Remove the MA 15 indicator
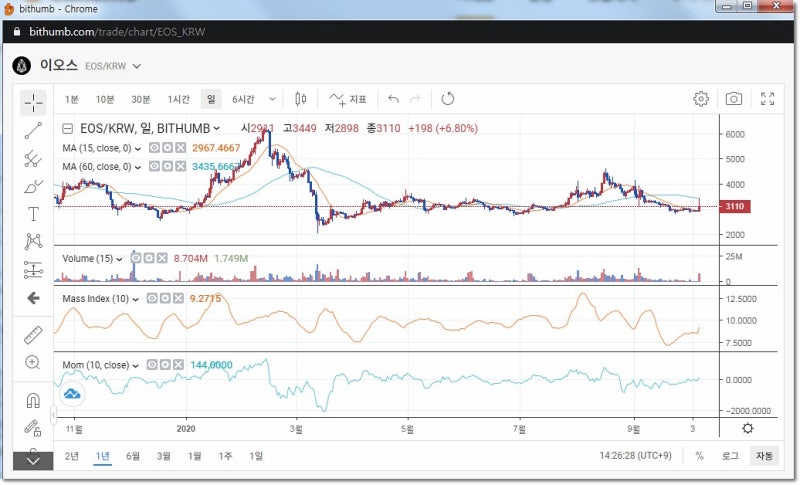The height and width of the screenshot is (485, 800). (181, 148)
